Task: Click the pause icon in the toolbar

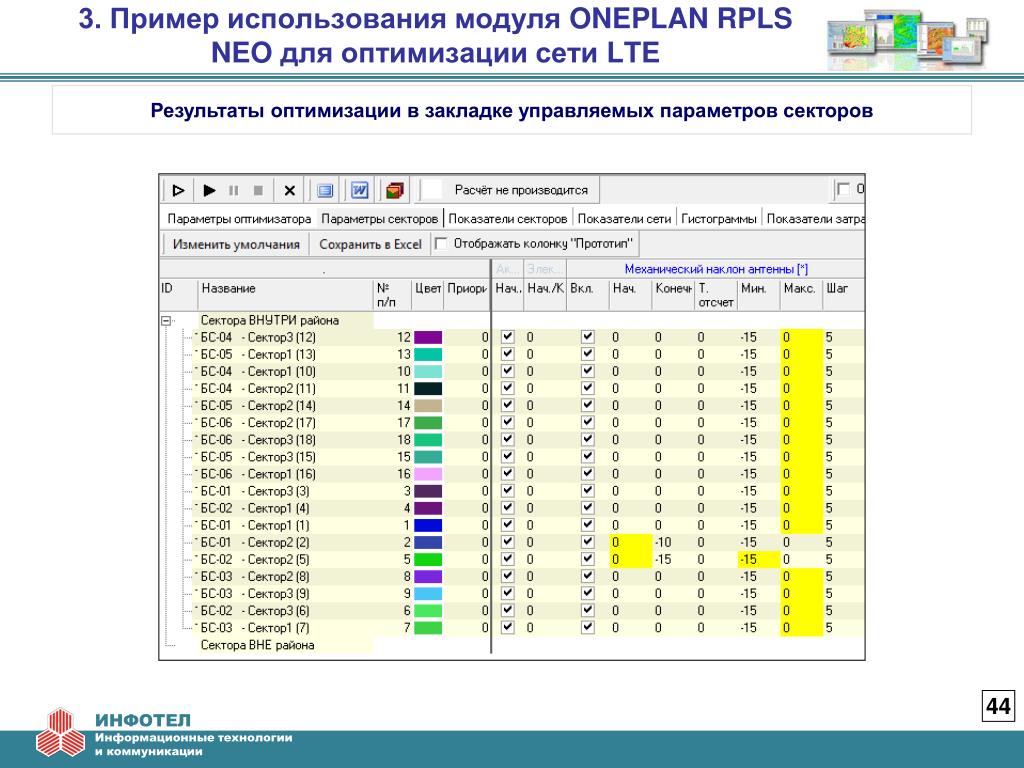Action: [233, 191]
